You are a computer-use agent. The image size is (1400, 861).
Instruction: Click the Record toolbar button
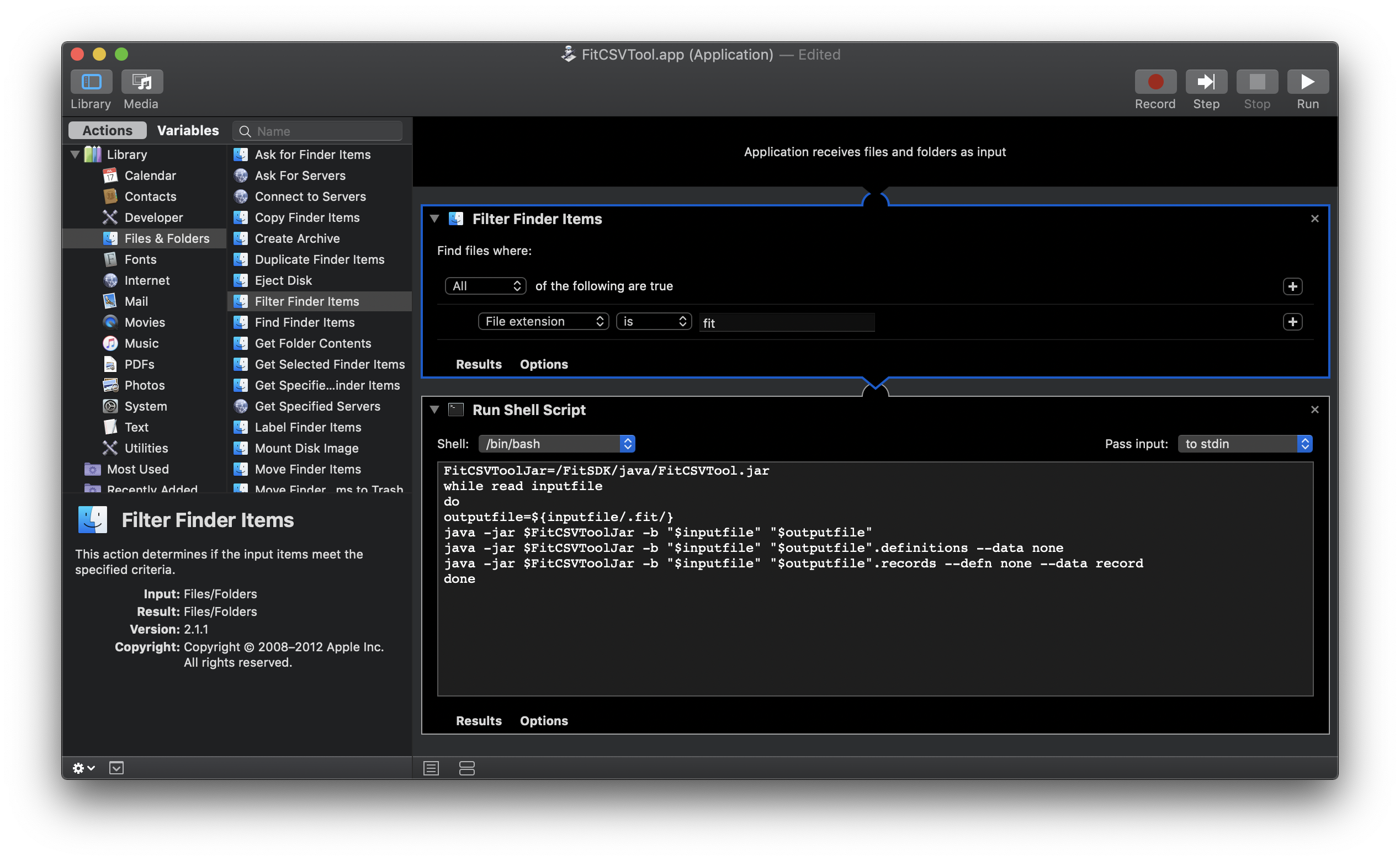pyautogui.click(x=1154, y=82)
